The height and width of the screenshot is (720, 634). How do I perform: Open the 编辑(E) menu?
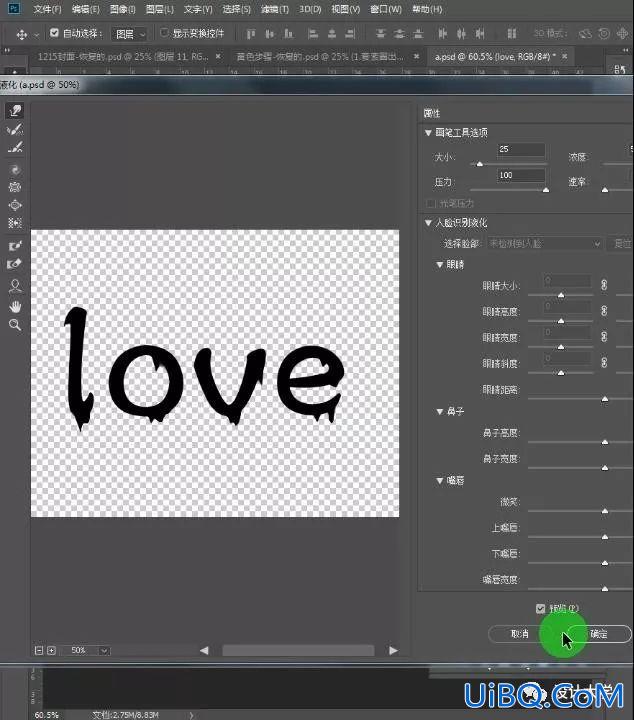click(x=85, y=9)
